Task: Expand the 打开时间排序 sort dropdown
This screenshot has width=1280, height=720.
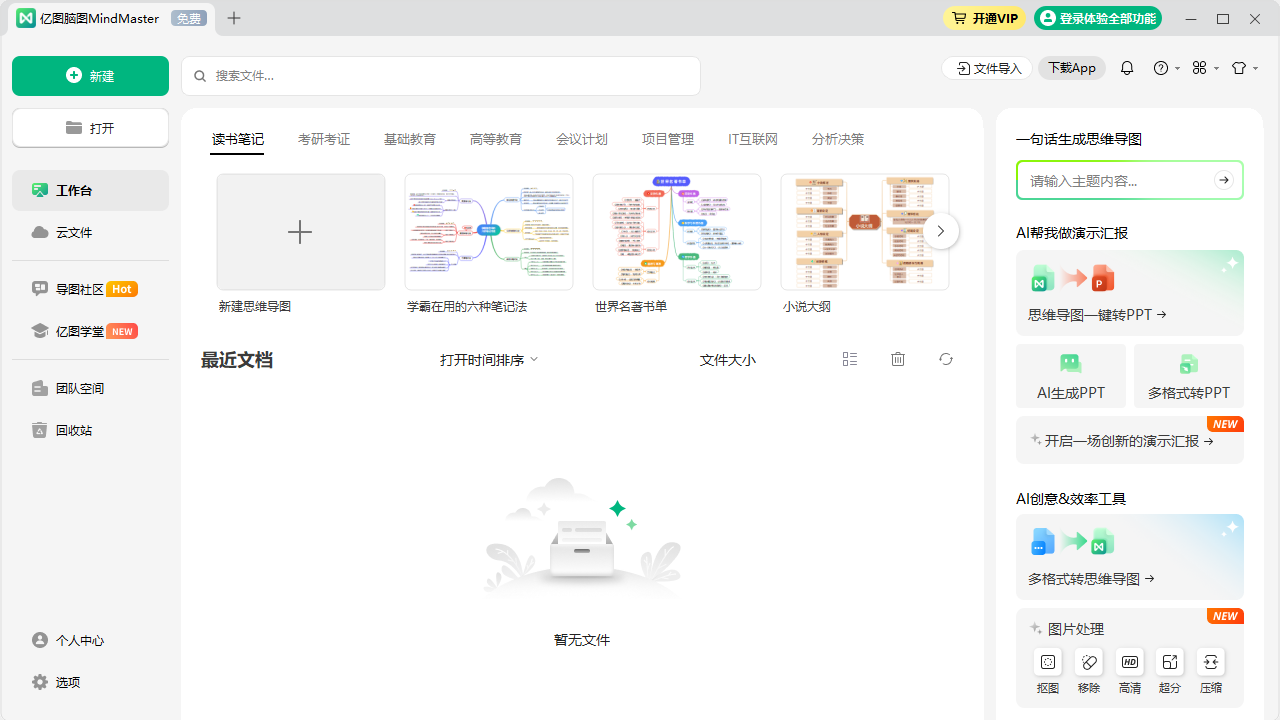Action: click(489, 360)
